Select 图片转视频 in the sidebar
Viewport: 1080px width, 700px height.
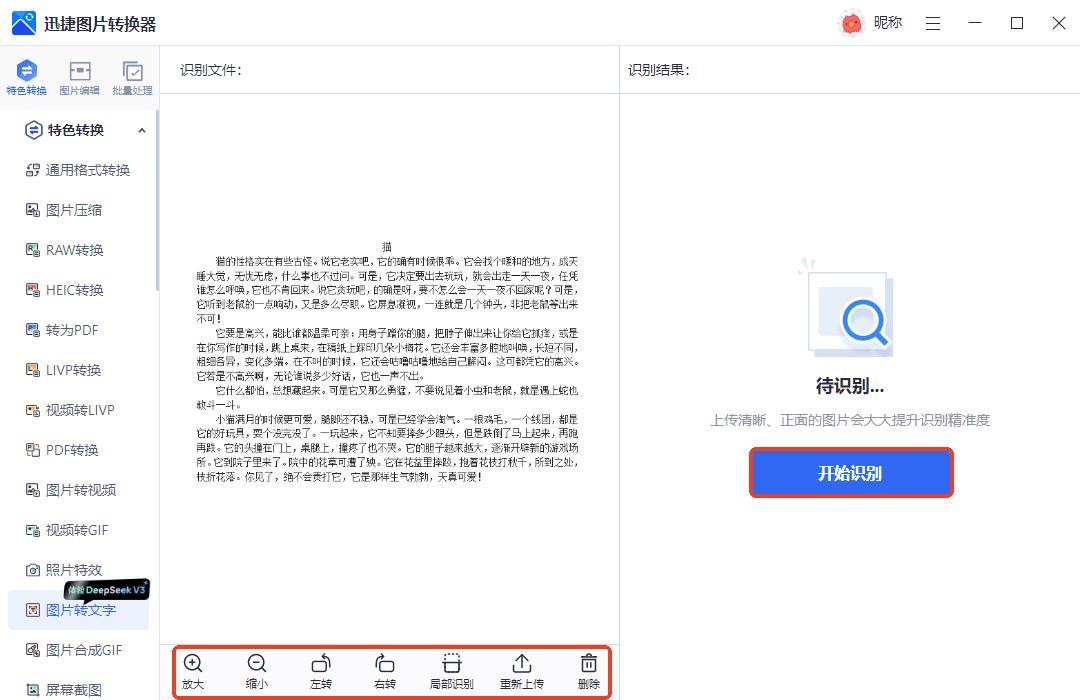coord(80,490)
